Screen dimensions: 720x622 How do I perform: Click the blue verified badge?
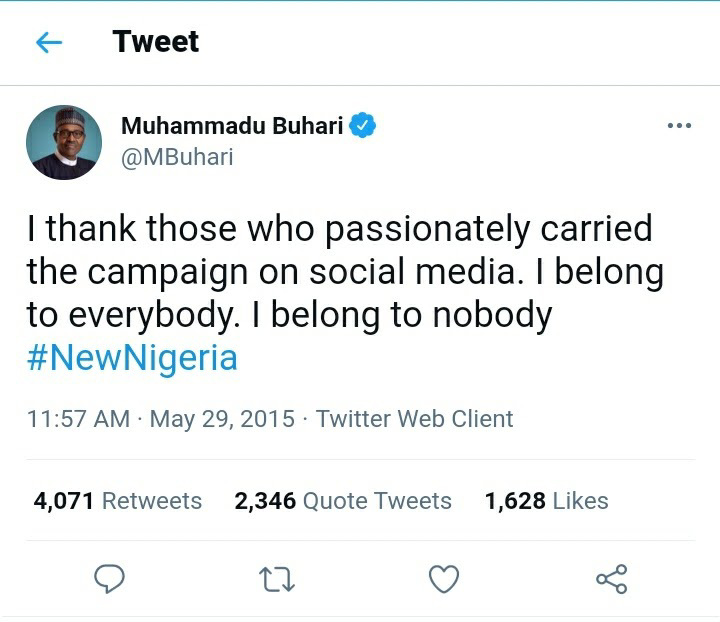pyautogui.click(x=363, y=125)
